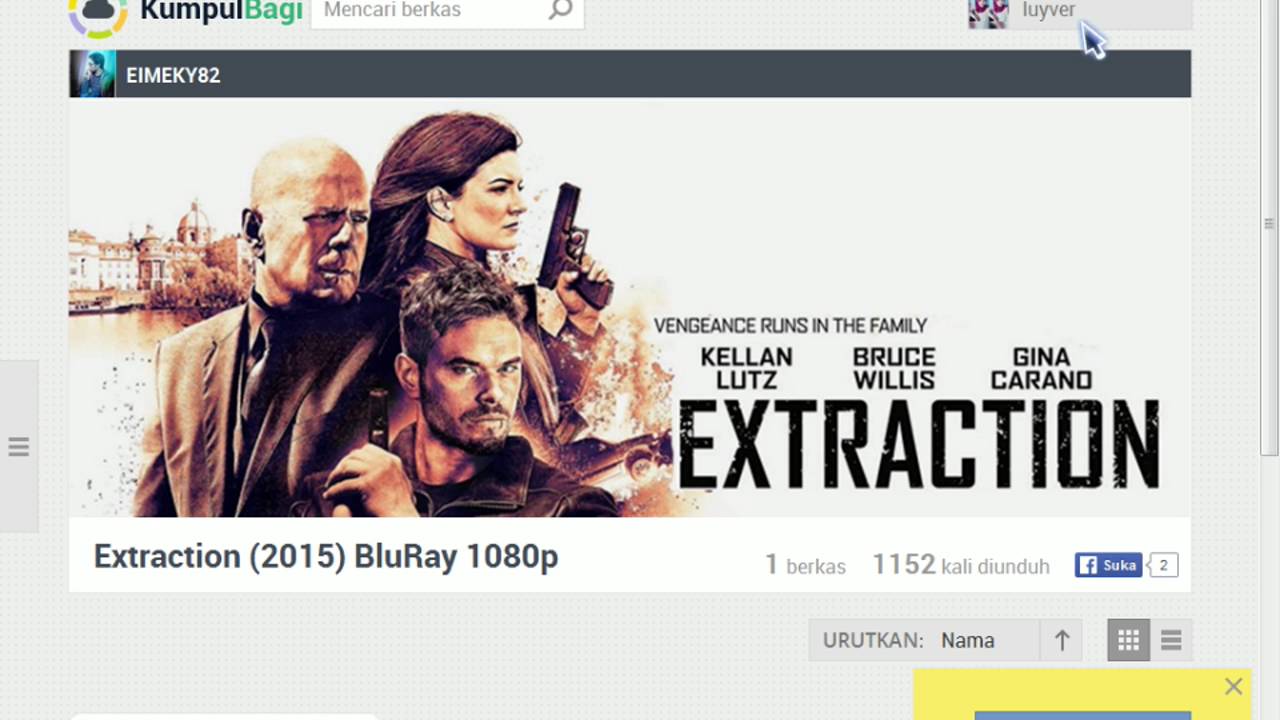Open the left sidebar hamburger menu
Image resolution: width=1280 pixels, height=720 pixels.
(18, 447)
